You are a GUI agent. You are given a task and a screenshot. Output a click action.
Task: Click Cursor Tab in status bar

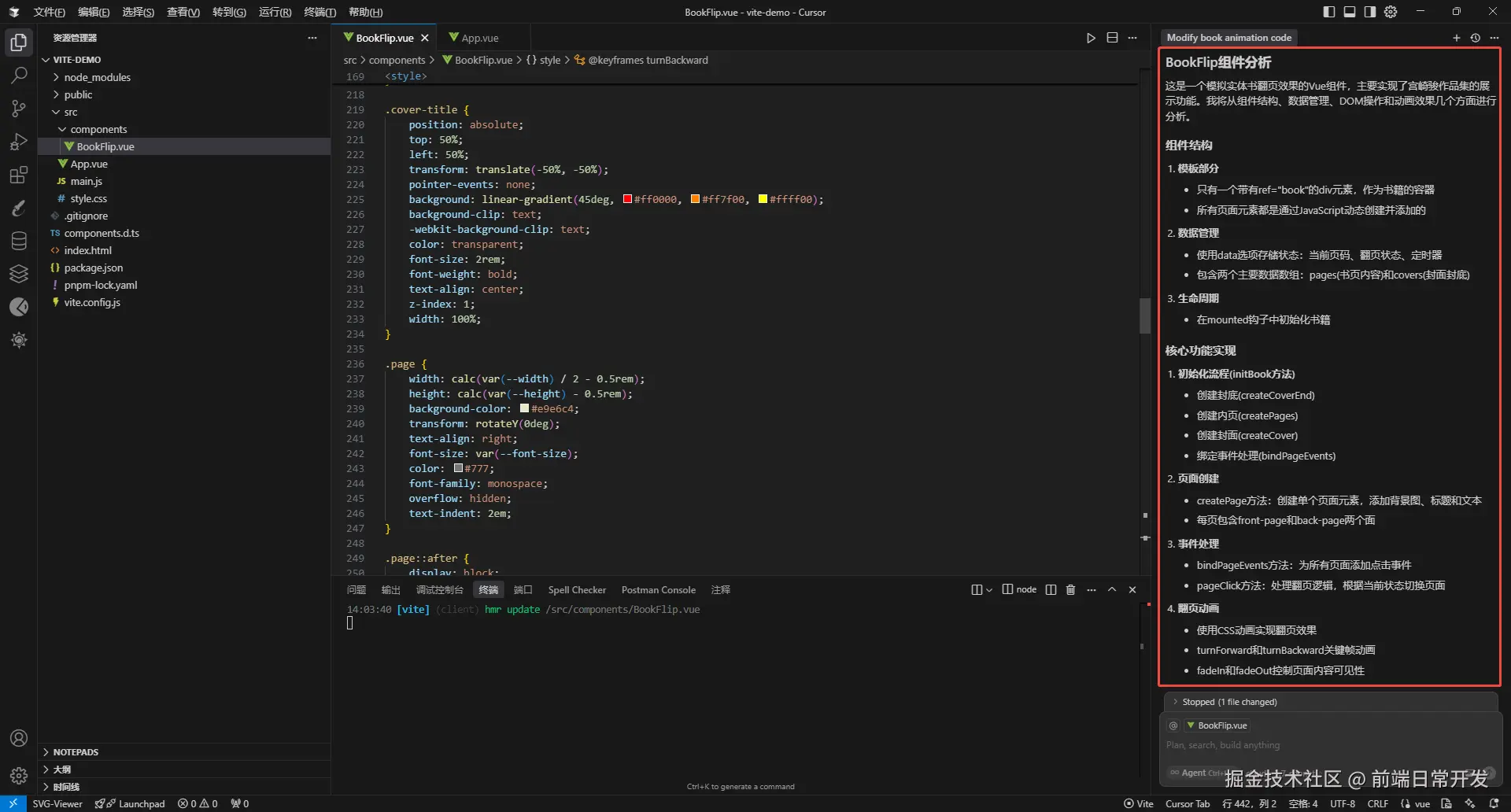point(1187,803)
